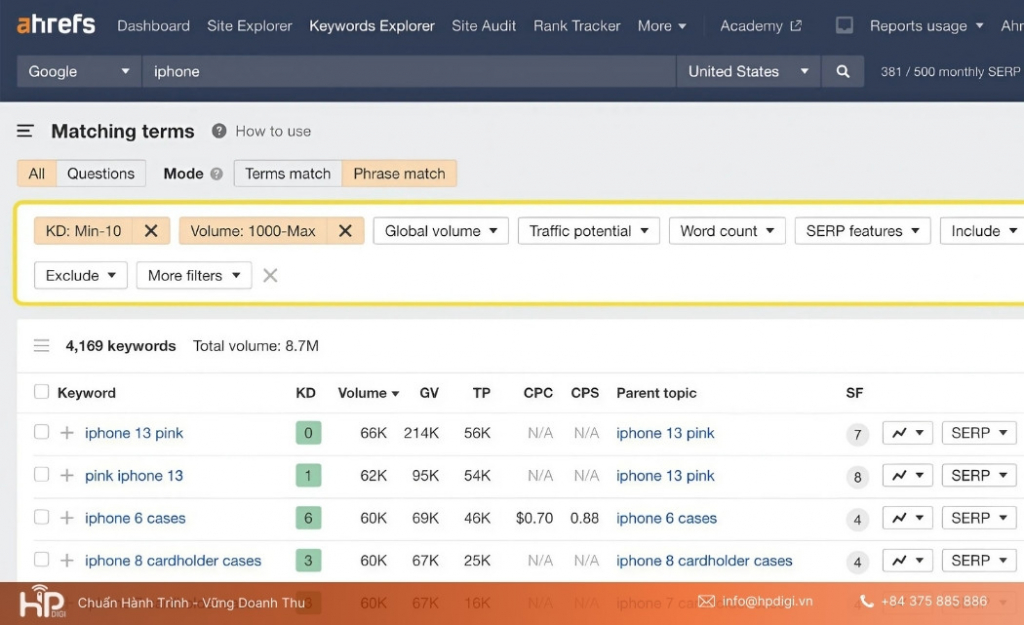Open SERP button for iphone 13 pink

[978, 432]
